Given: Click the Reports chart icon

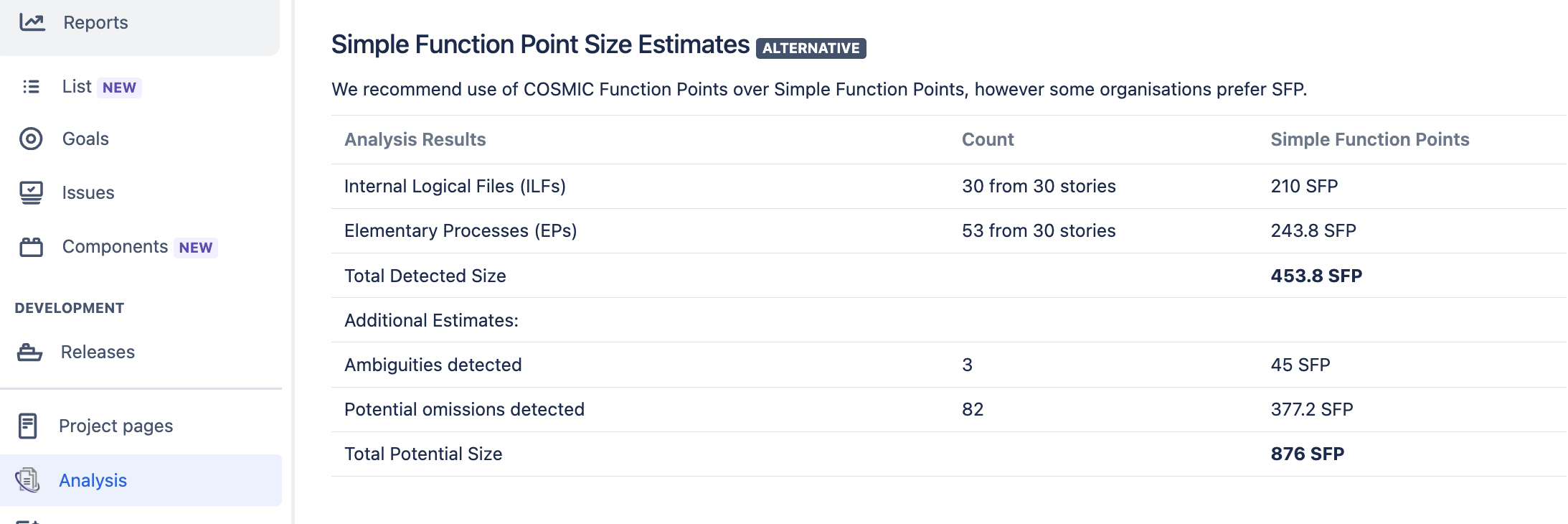Looking at the screenshot, I should (x=32, y=22).
